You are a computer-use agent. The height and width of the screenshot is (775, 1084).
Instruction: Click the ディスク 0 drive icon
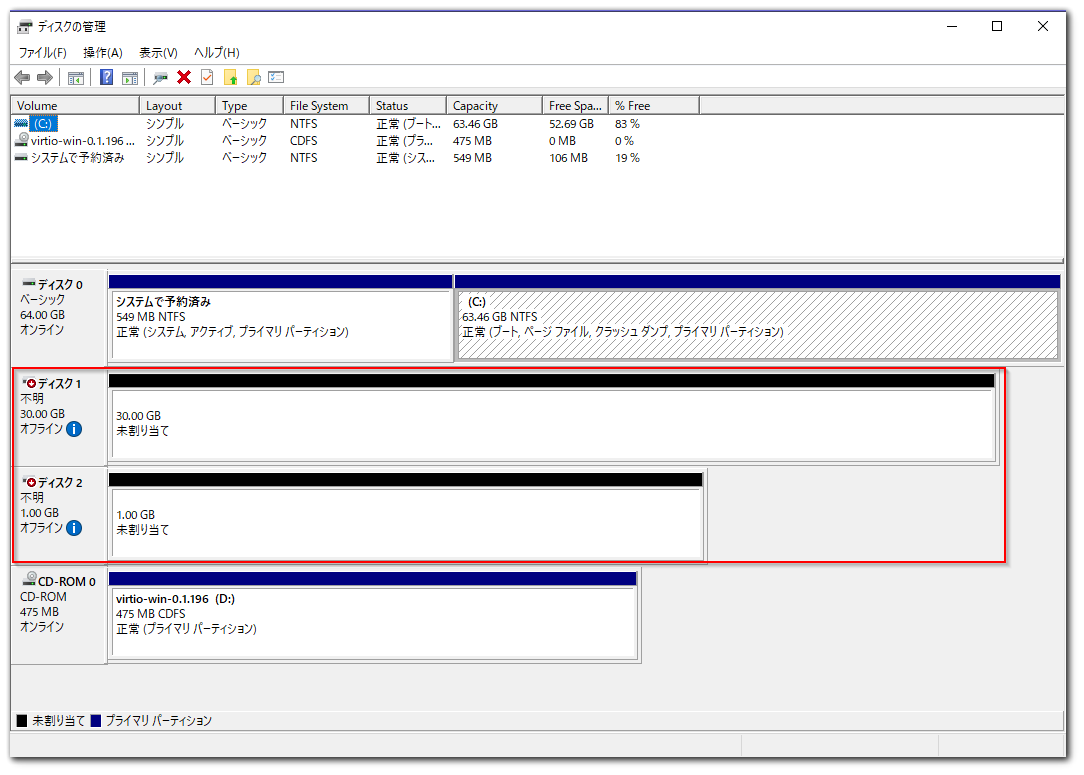[x=29, y=283]
